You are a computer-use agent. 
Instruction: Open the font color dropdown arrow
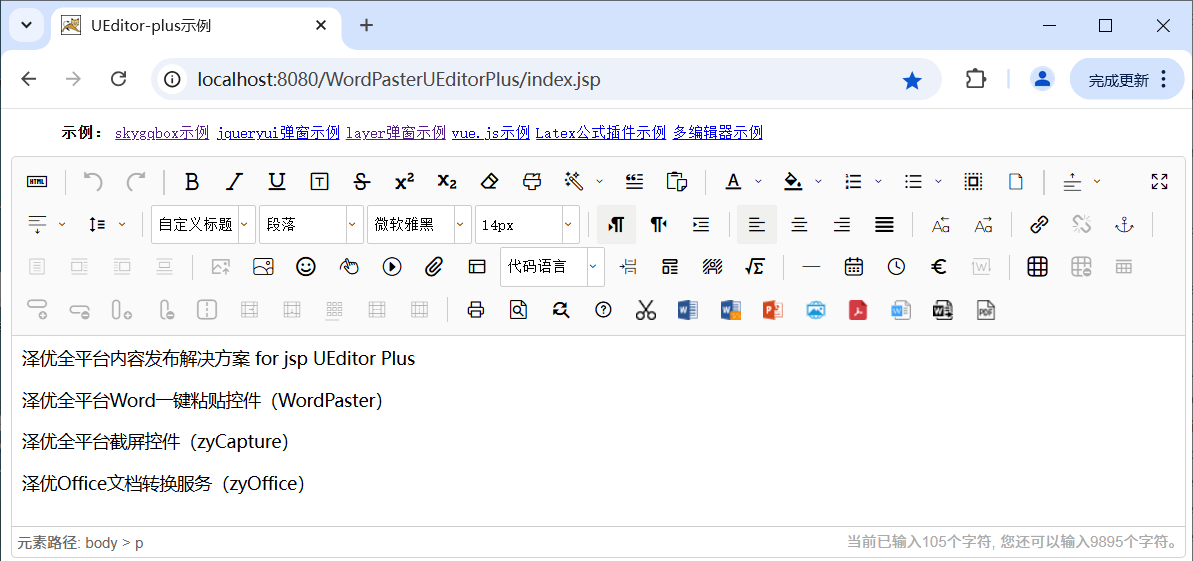[x=758, y=181]
